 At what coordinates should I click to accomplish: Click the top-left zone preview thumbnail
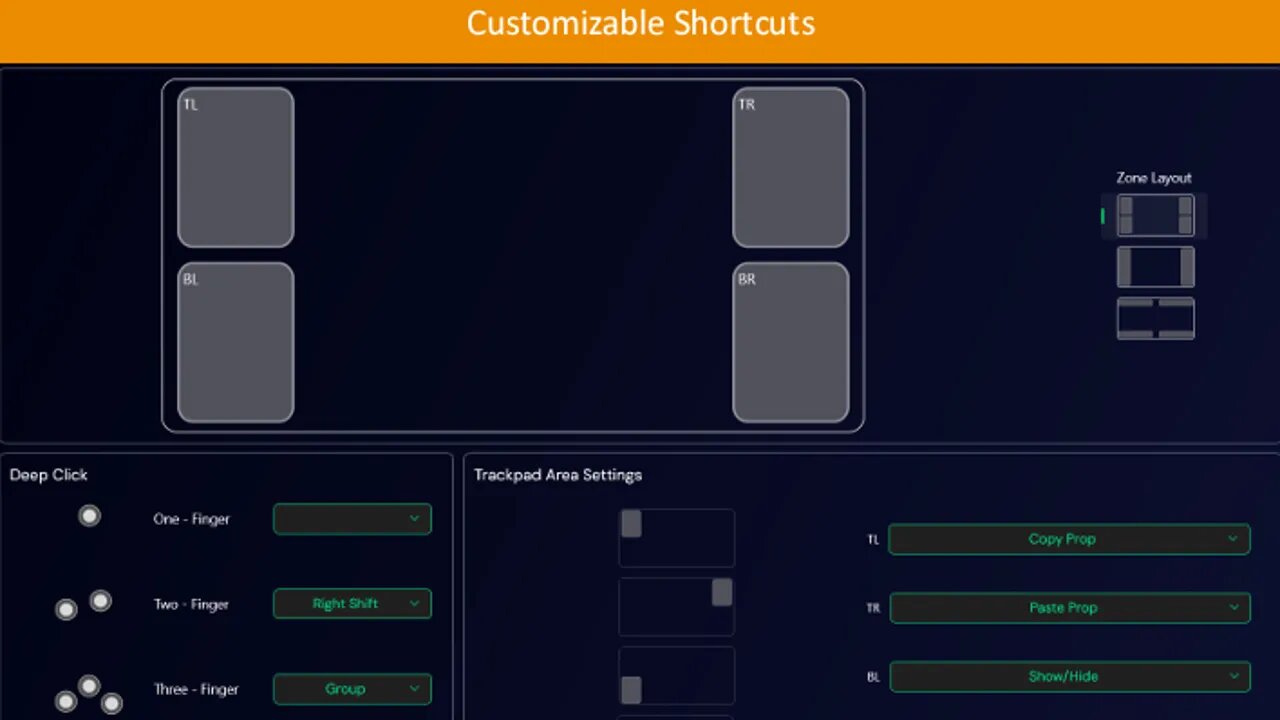click(x=677, y=538)
